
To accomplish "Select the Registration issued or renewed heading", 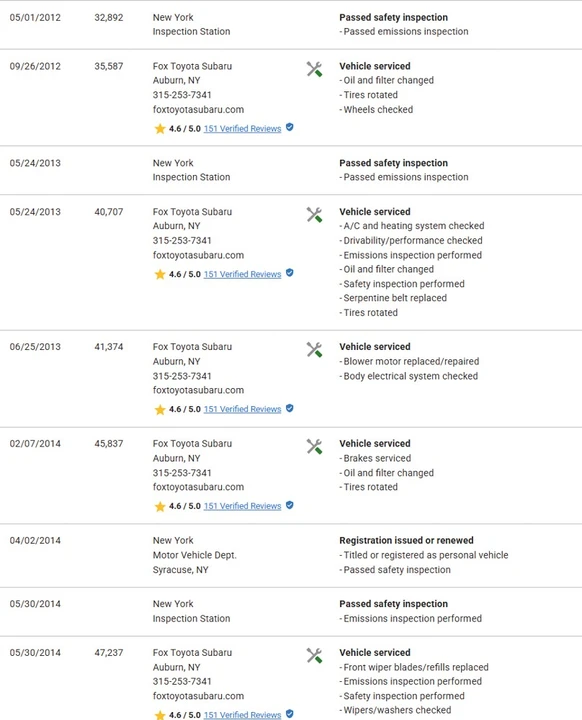I will [x=406, y=540].
